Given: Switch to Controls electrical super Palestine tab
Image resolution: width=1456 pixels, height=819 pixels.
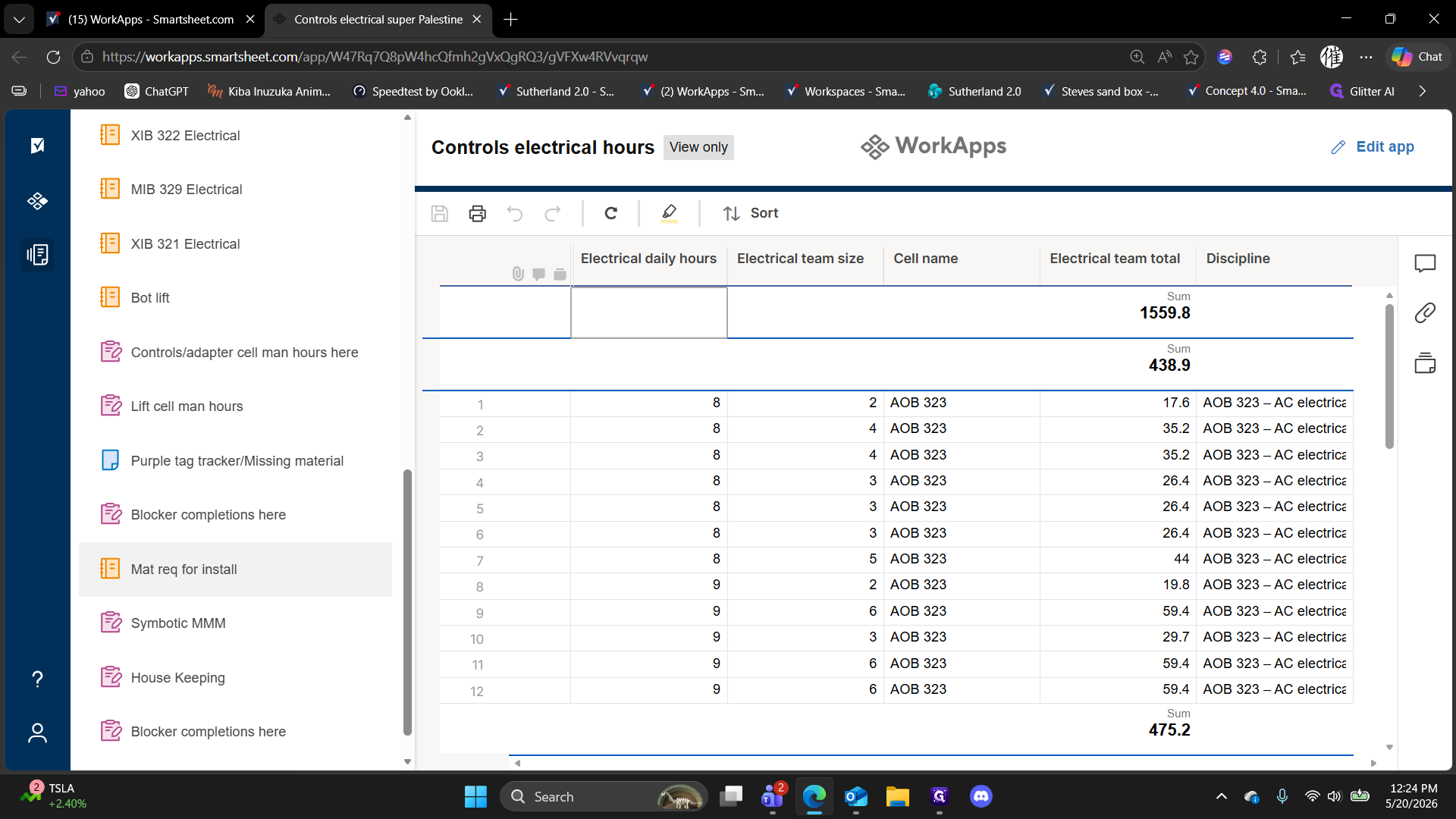Looking at the screenshot, I should (x=378, y=19).
